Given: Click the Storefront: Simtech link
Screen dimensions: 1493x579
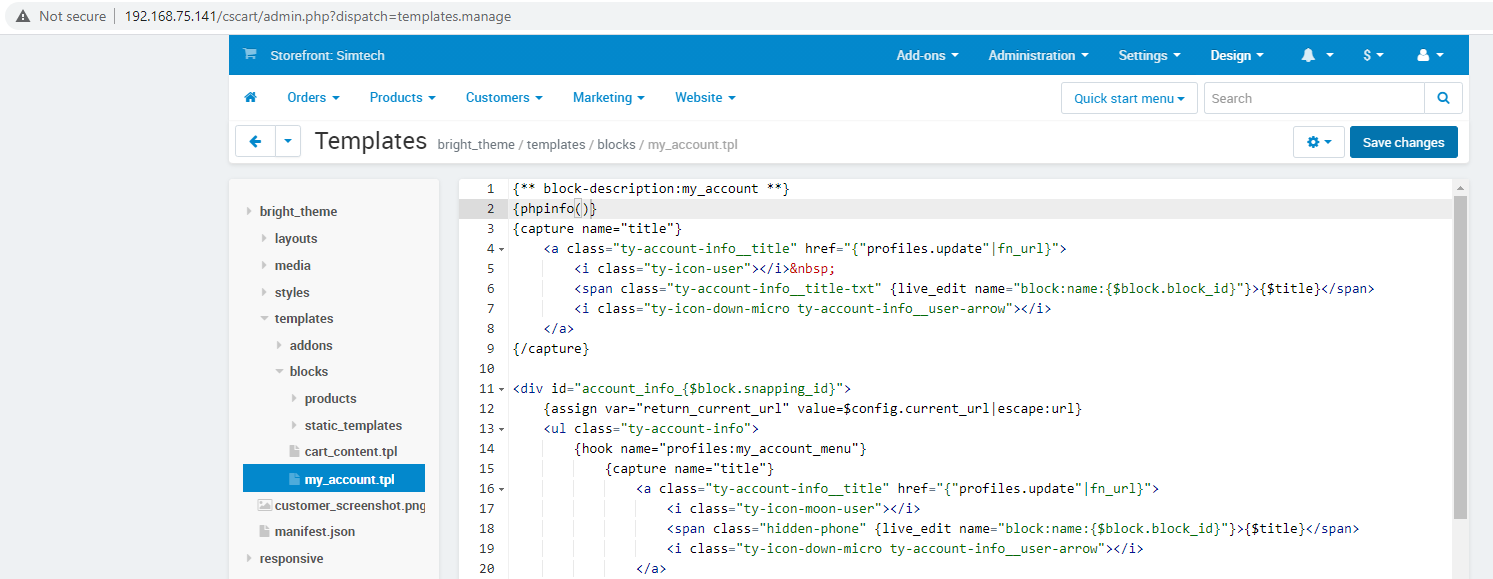Looking at the screenshot, I should [327, 56].
